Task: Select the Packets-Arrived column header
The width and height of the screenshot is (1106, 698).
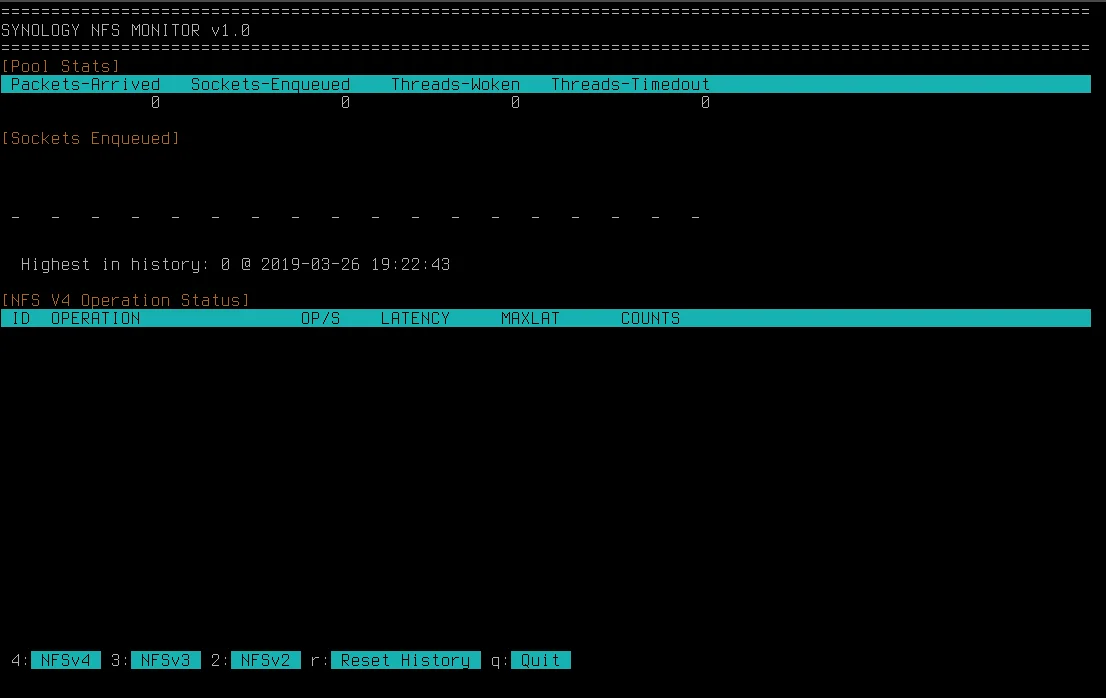Action: pos(85,85)
